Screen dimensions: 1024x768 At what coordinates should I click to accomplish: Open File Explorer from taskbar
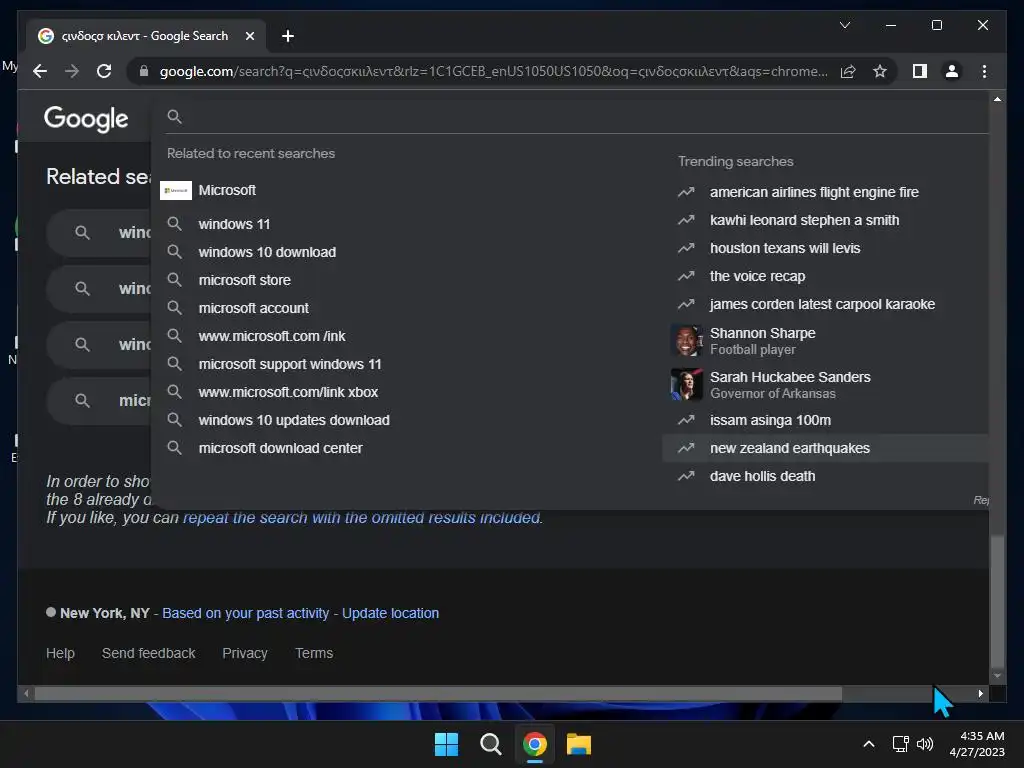[579, 744]
